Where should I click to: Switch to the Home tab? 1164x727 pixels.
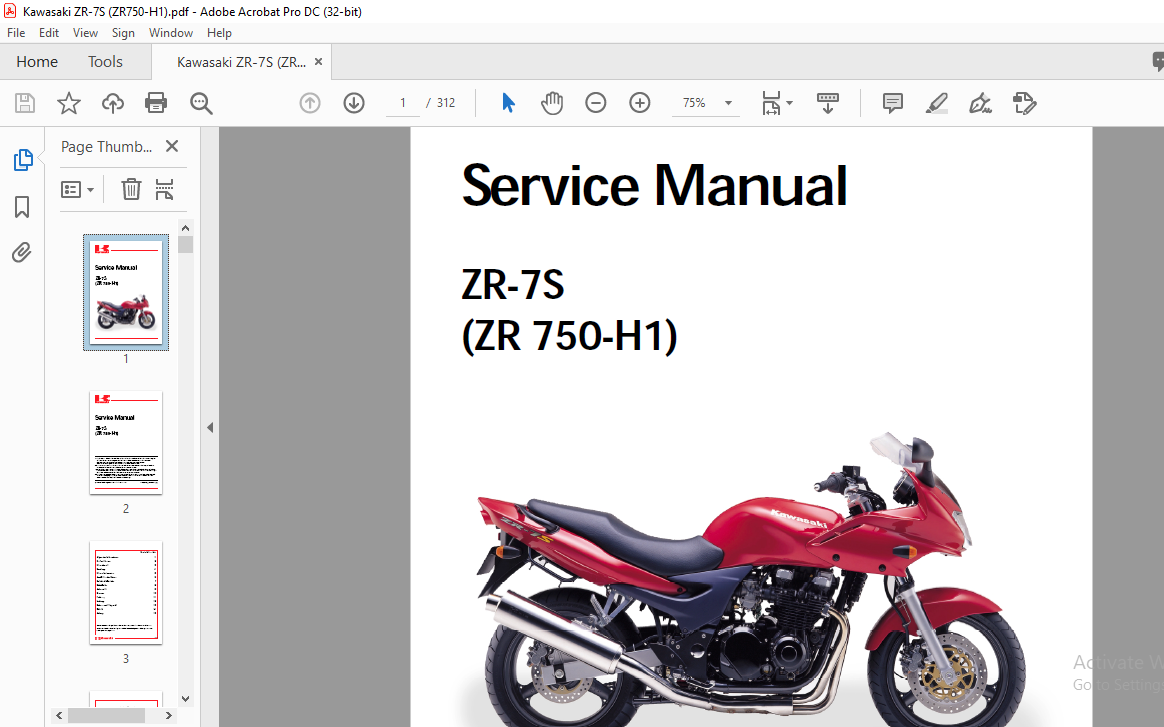pyautogui.click(x=37, y=62)
